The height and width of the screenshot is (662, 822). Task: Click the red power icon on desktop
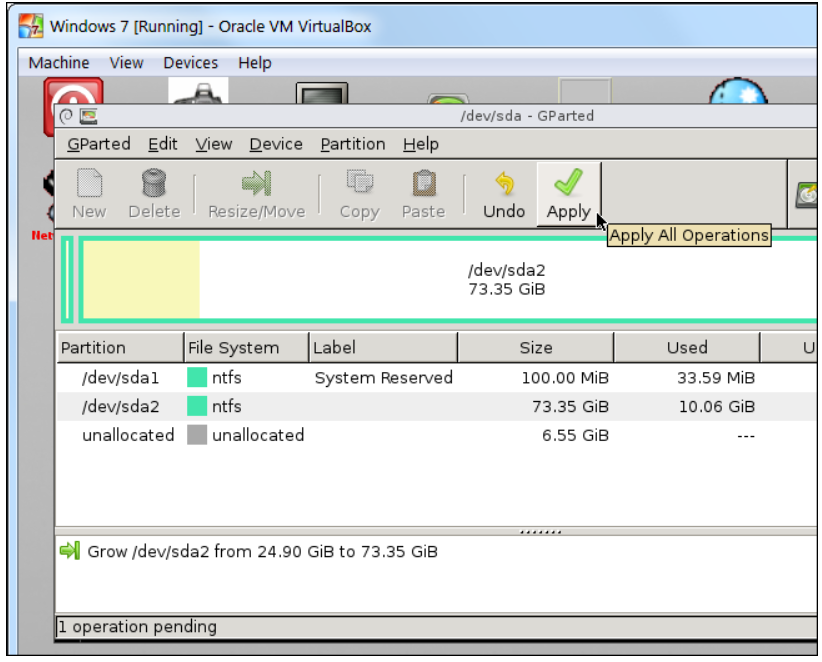click(x=73, y=91)
